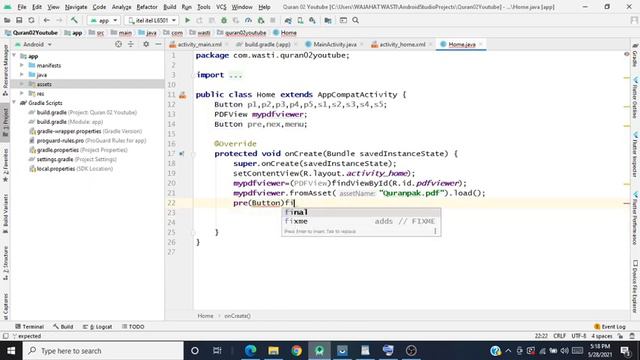The width and height of the screenshot is (640, 360).
Task: Click the Sync Project with Gradle Files icon
Action: pos(288,20)
